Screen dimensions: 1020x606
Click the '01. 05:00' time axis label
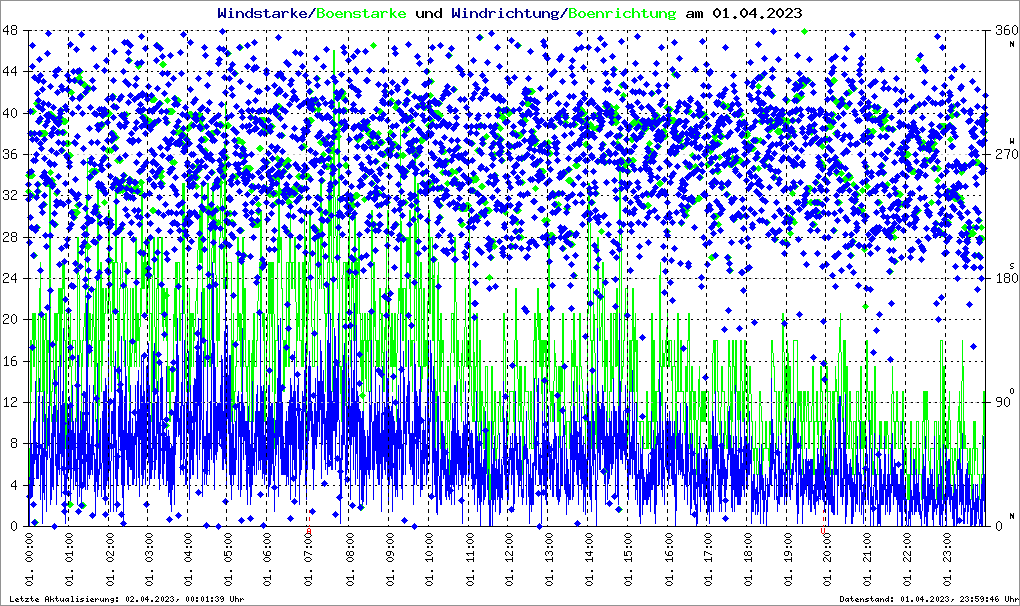point(228,559)
